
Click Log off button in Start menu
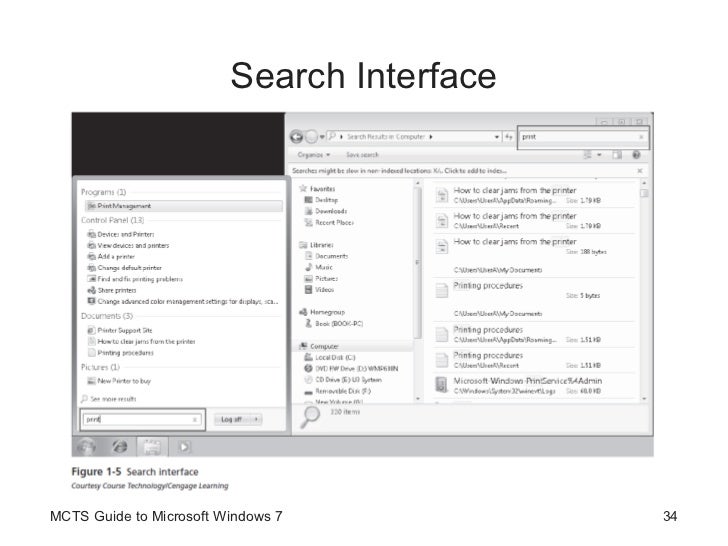click(232, 419)
